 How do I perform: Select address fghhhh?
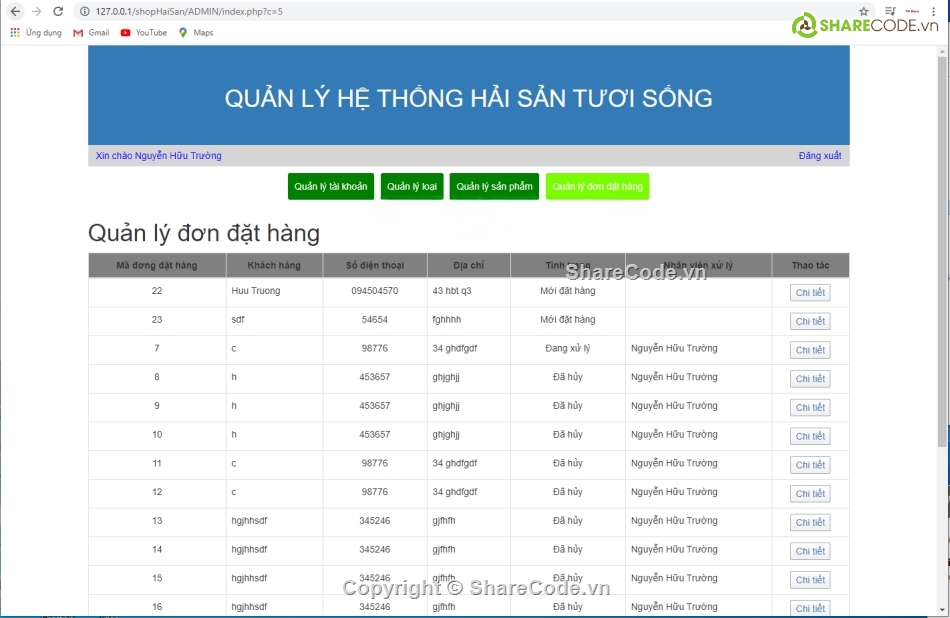coord(447,319)
